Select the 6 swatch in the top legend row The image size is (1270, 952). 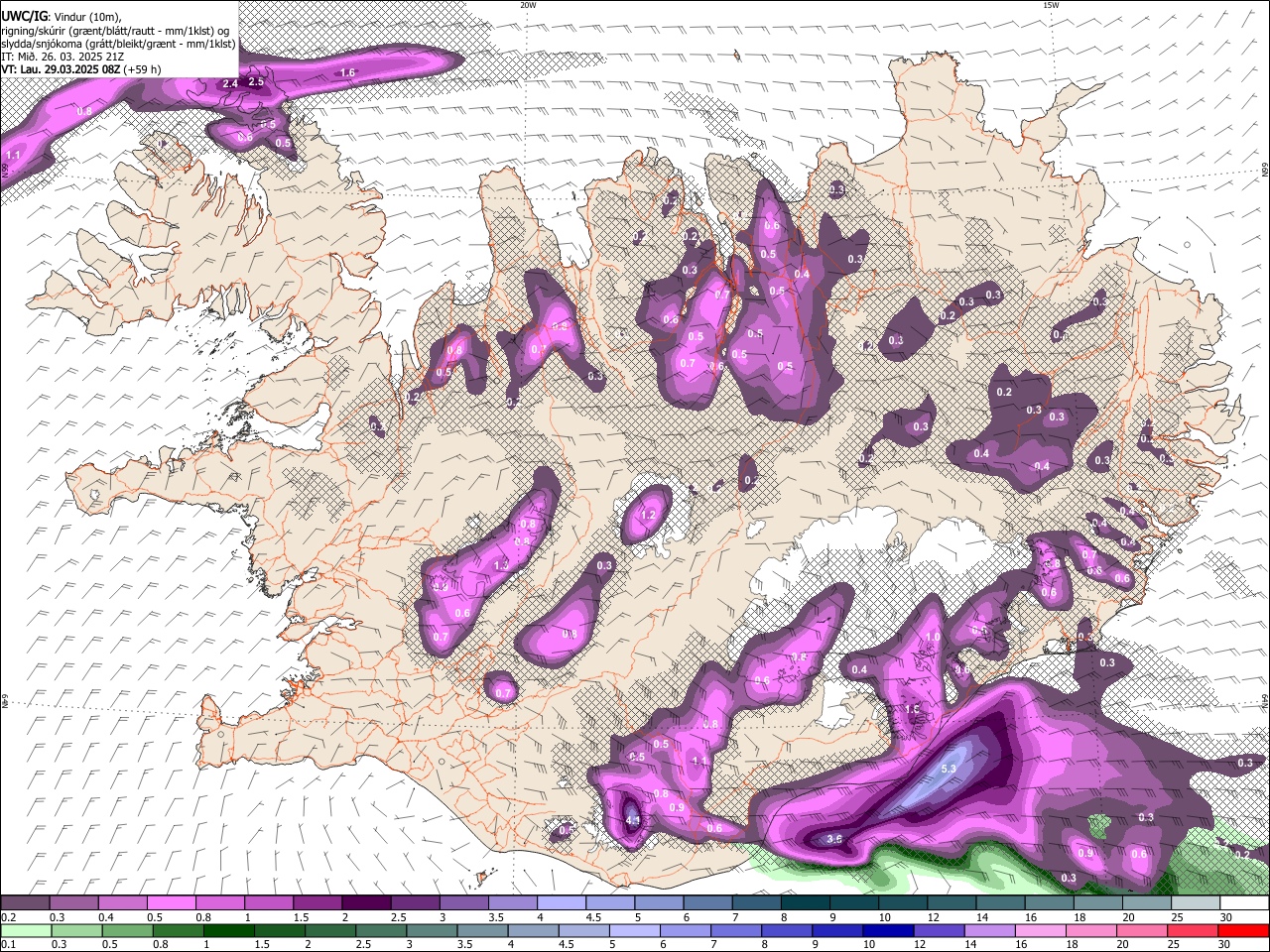click(707, 903)
